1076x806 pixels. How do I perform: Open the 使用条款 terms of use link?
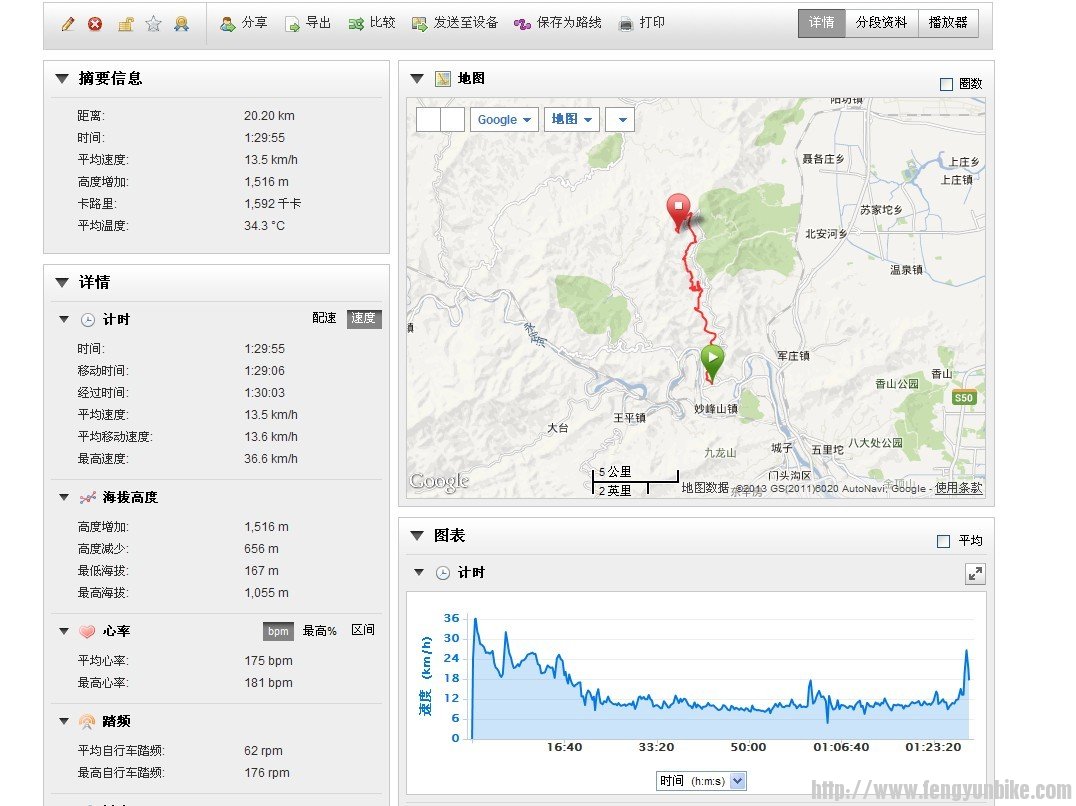958,488
